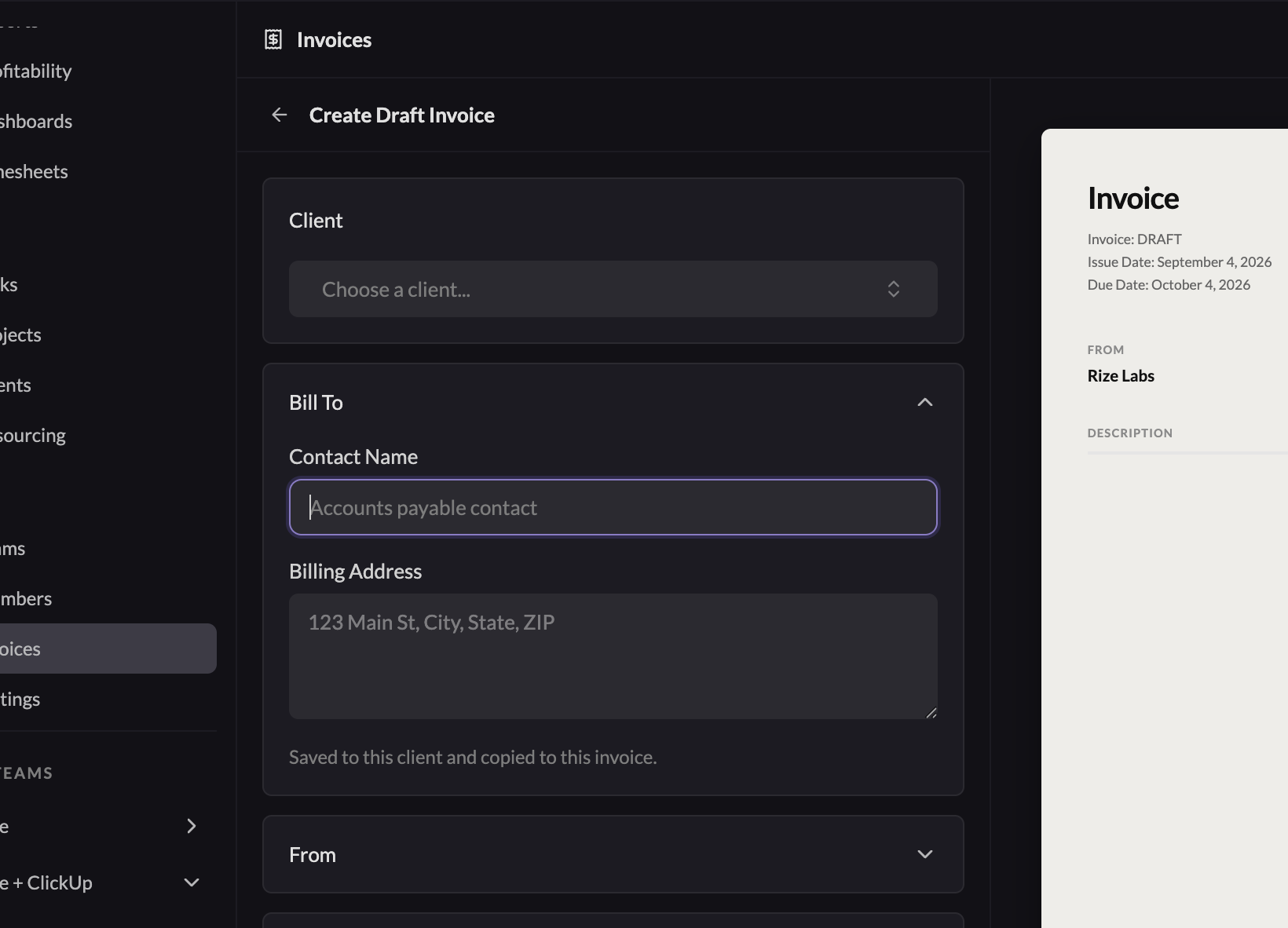
Task: Click 'Invoice: DRAFT' in preview
Action: (x=1135, y=239)
